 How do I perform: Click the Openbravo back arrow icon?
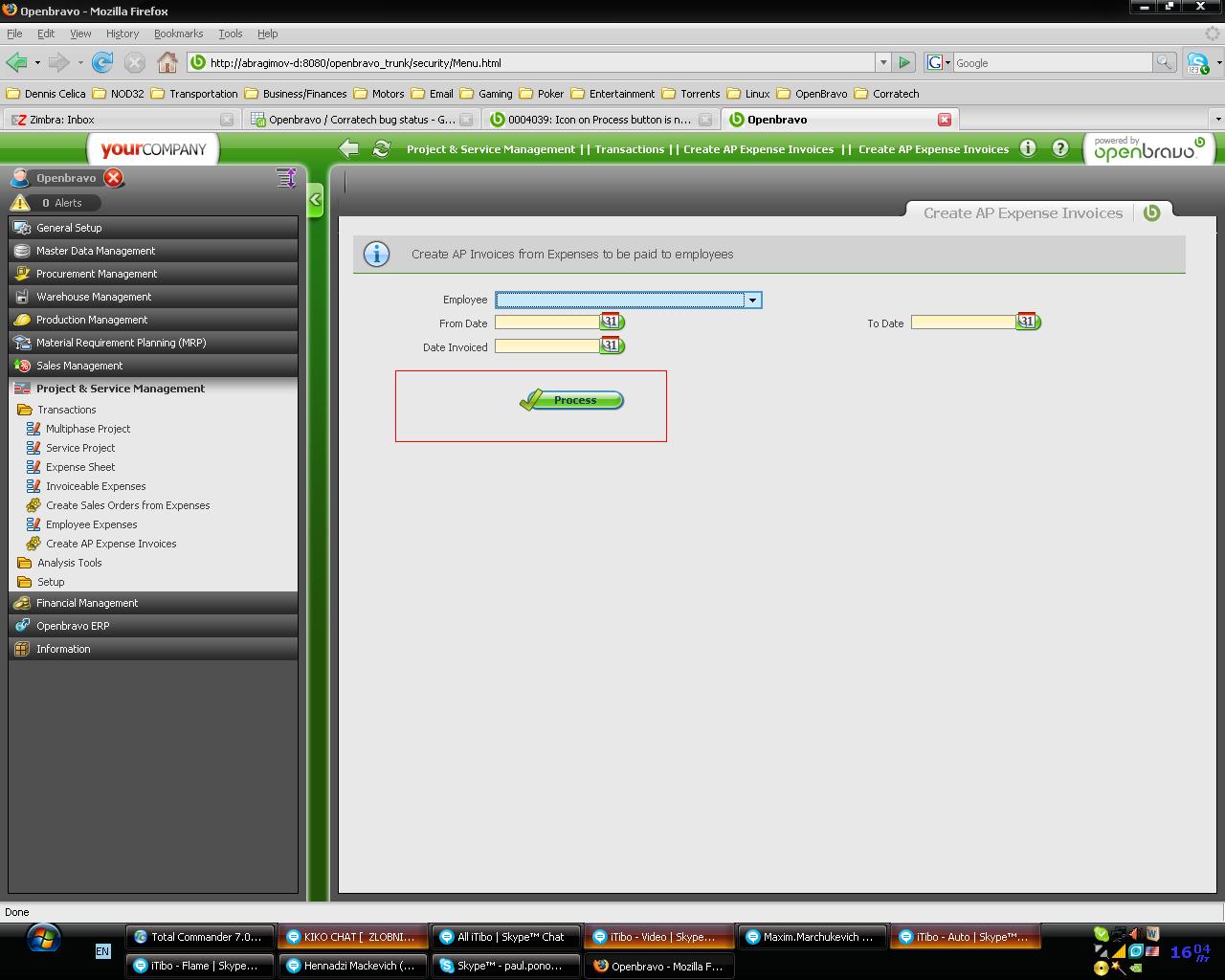tap(349, 148)
